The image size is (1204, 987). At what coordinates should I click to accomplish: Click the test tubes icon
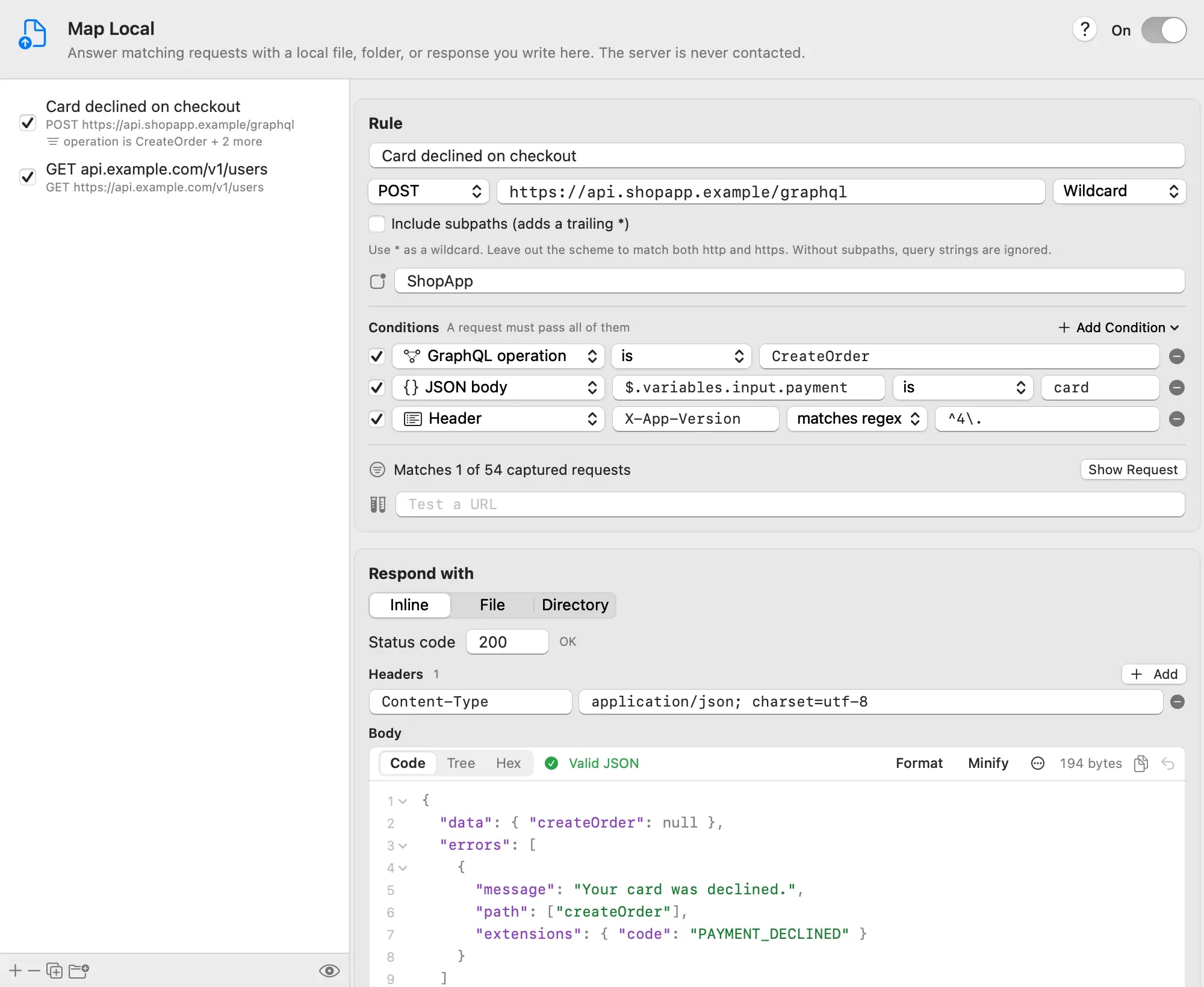pyautogui.click(x=378, y=504)
